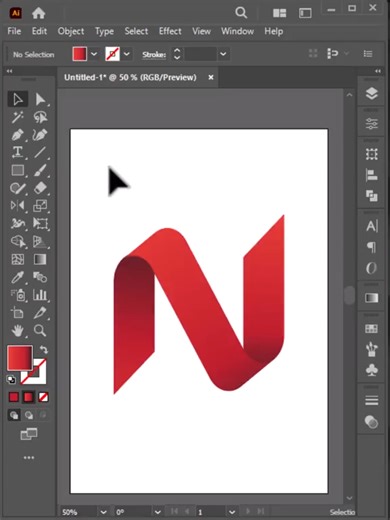The image size is (390, 520).
Task: Open fill color dropdown in control bar
Action: (x=94, y=54)
